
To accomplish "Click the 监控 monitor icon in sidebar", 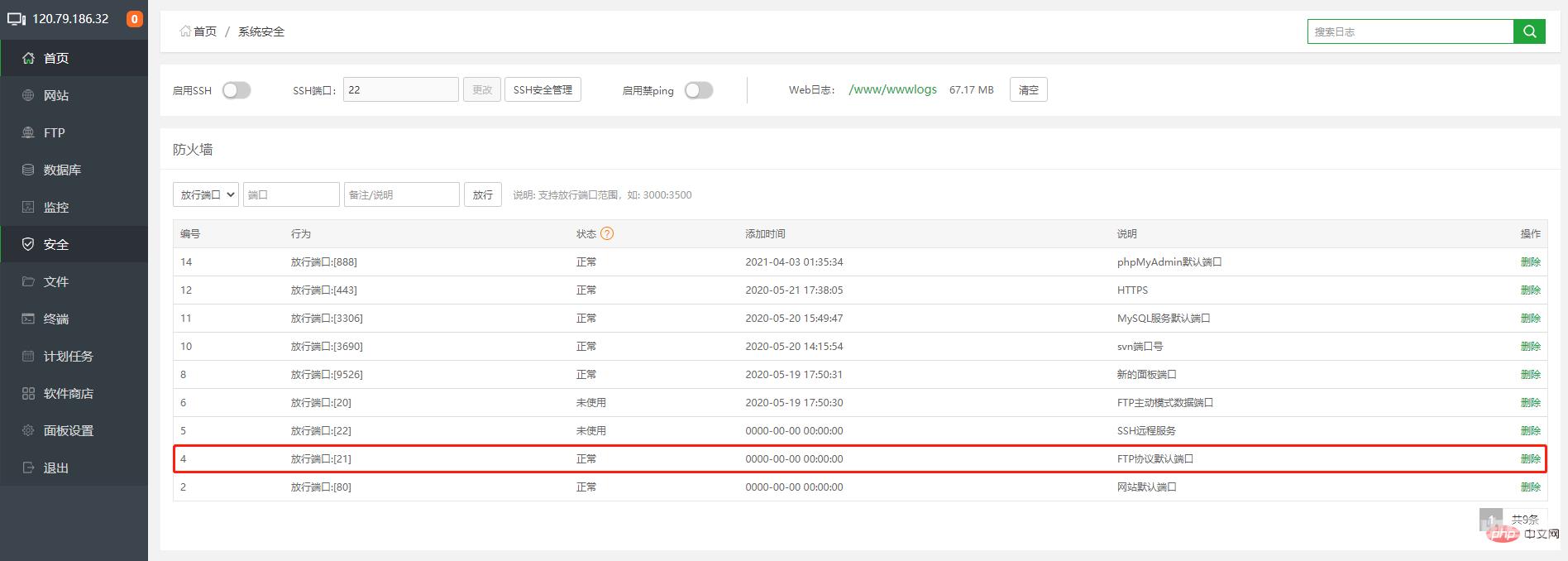I will click(x=28, y=207).
